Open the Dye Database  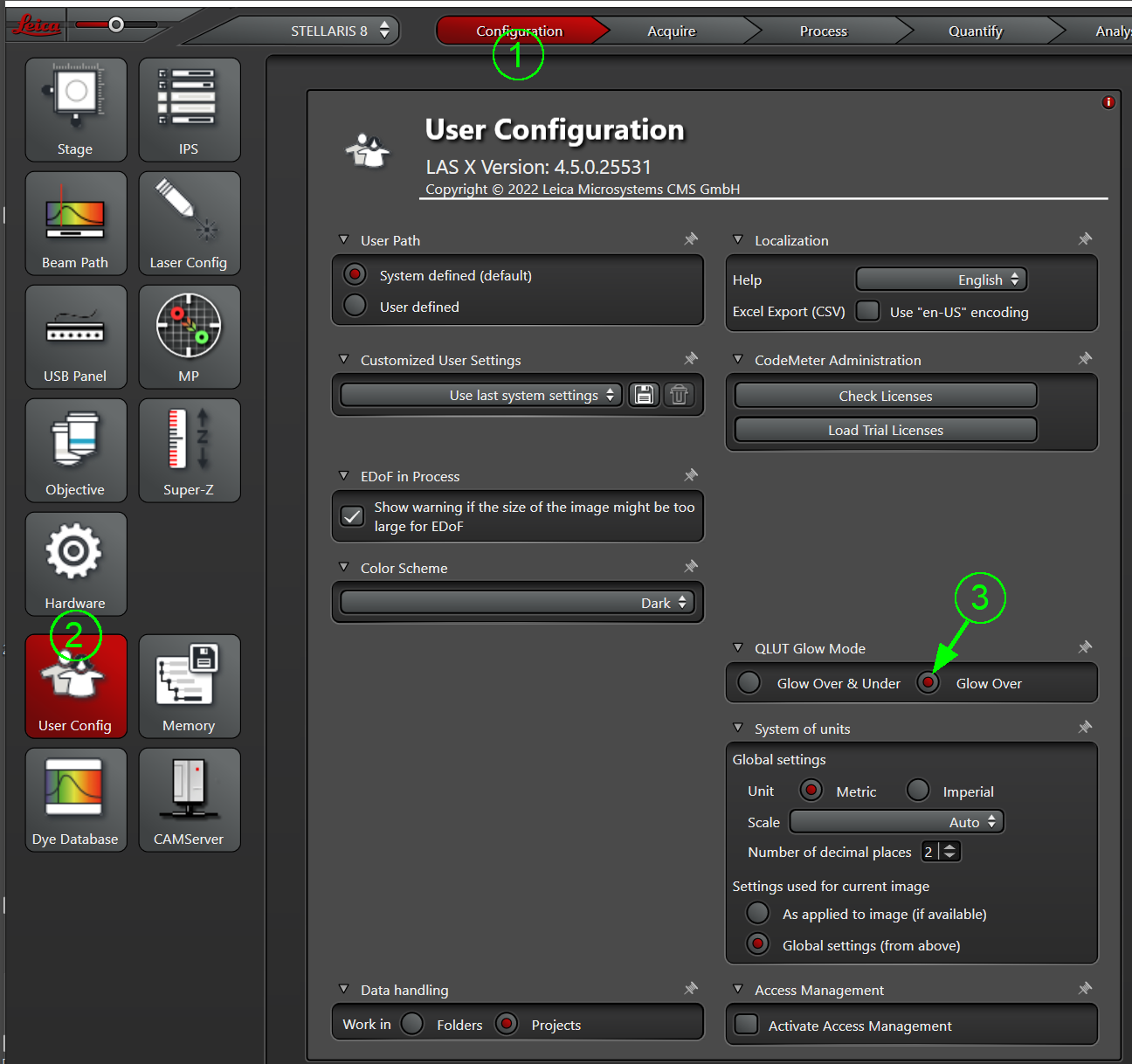point(76,800)
